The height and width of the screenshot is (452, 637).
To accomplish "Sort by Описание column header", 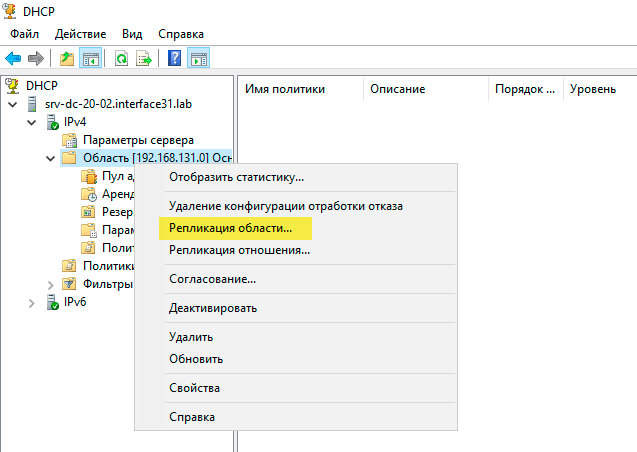I will [426, 89].
